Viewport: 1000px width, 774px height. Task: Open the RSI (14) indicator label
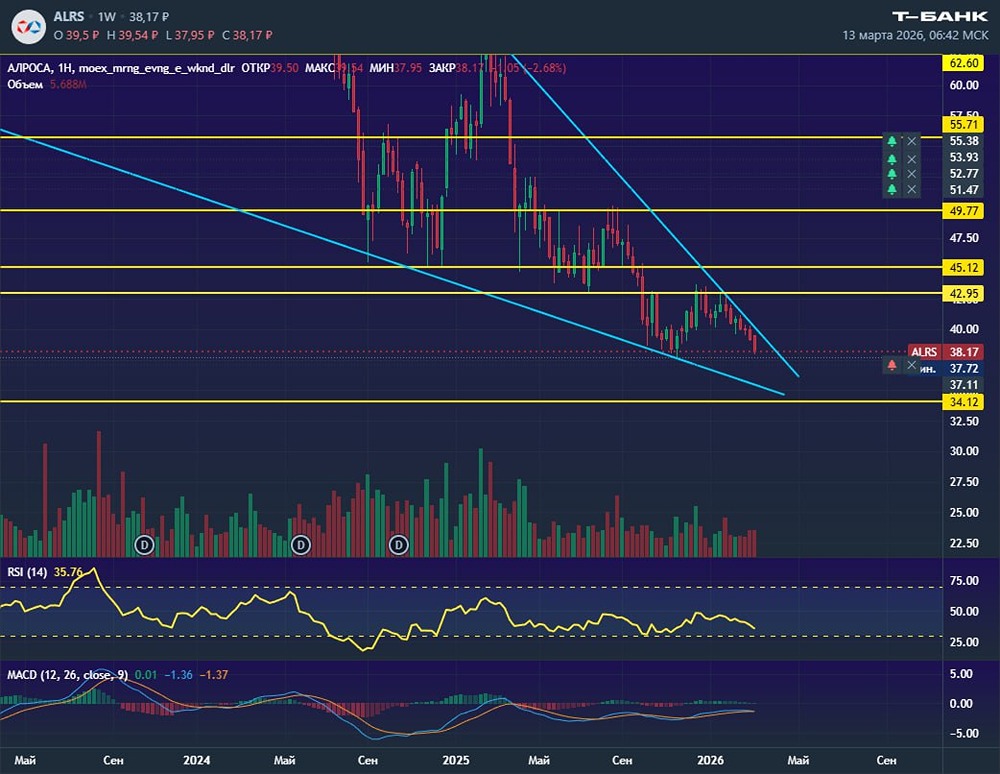tap(27, 572)
